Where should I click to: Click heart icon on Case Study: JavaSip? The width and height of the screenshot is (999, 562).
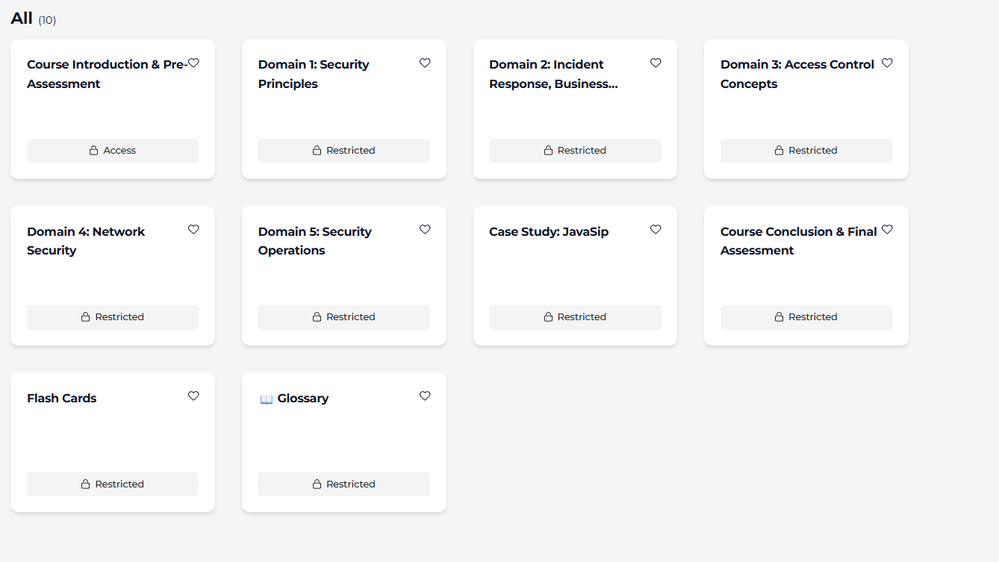pos(656,230)
